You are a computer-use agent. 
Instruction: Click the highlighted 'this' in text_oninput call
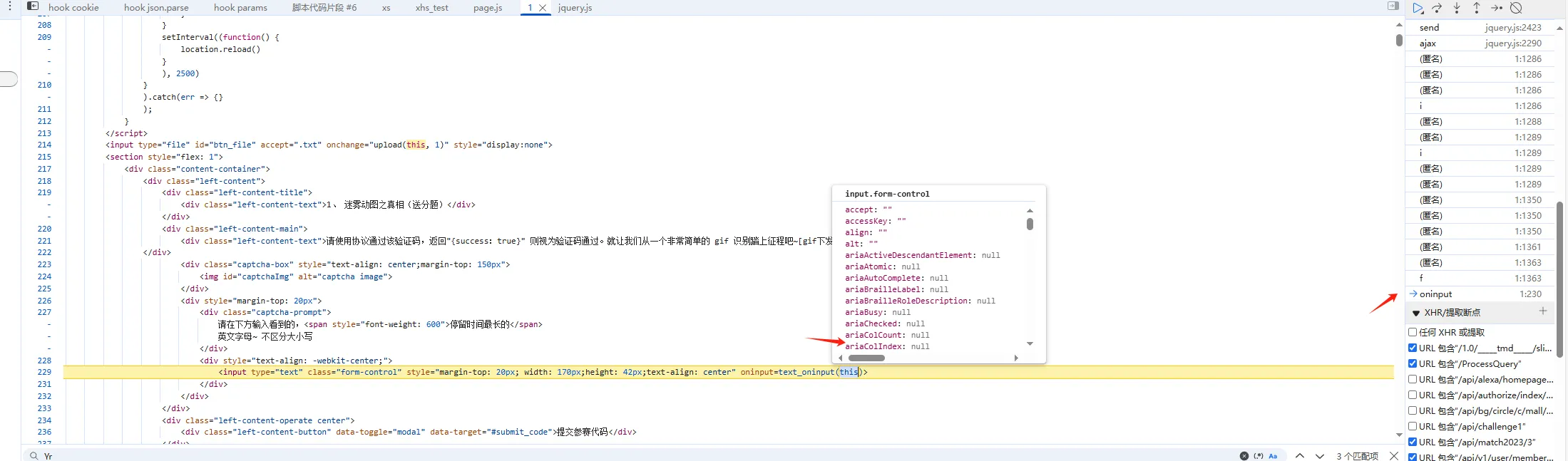point(849,372)
